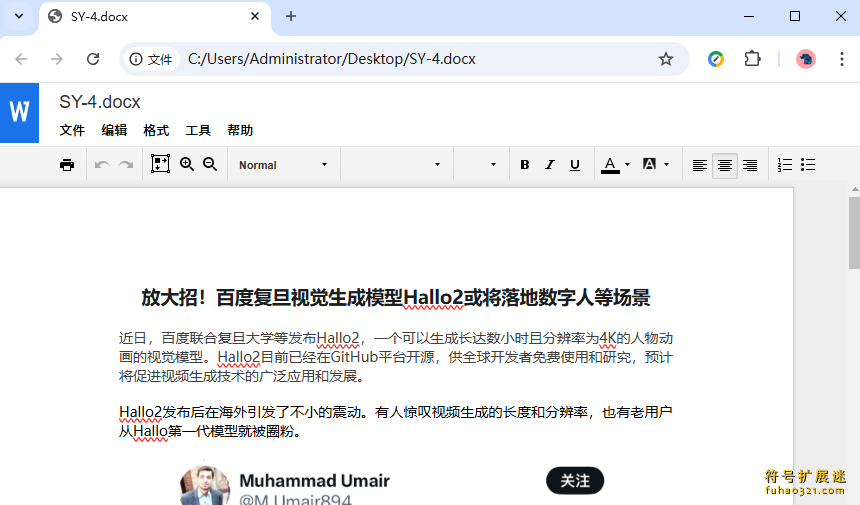
Task: Go back in browser history
Action: (21, 59)
